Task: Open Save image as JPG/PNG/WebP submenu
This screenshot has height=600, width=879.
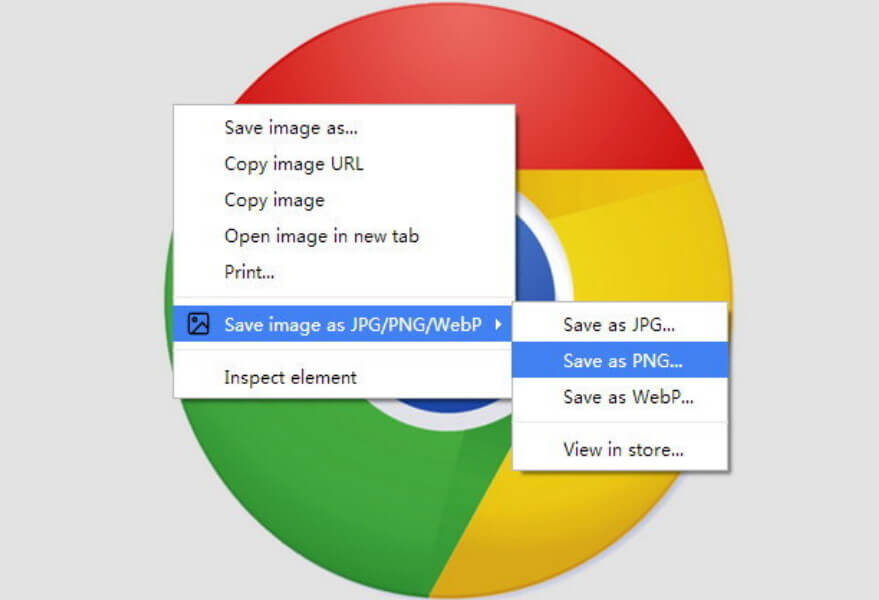Action: [x=343, y=324]
